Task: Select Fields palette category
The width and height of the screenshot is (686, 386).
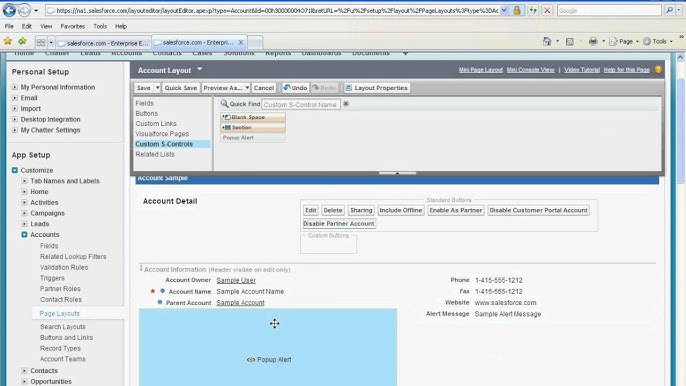Action: coord(144,103)
